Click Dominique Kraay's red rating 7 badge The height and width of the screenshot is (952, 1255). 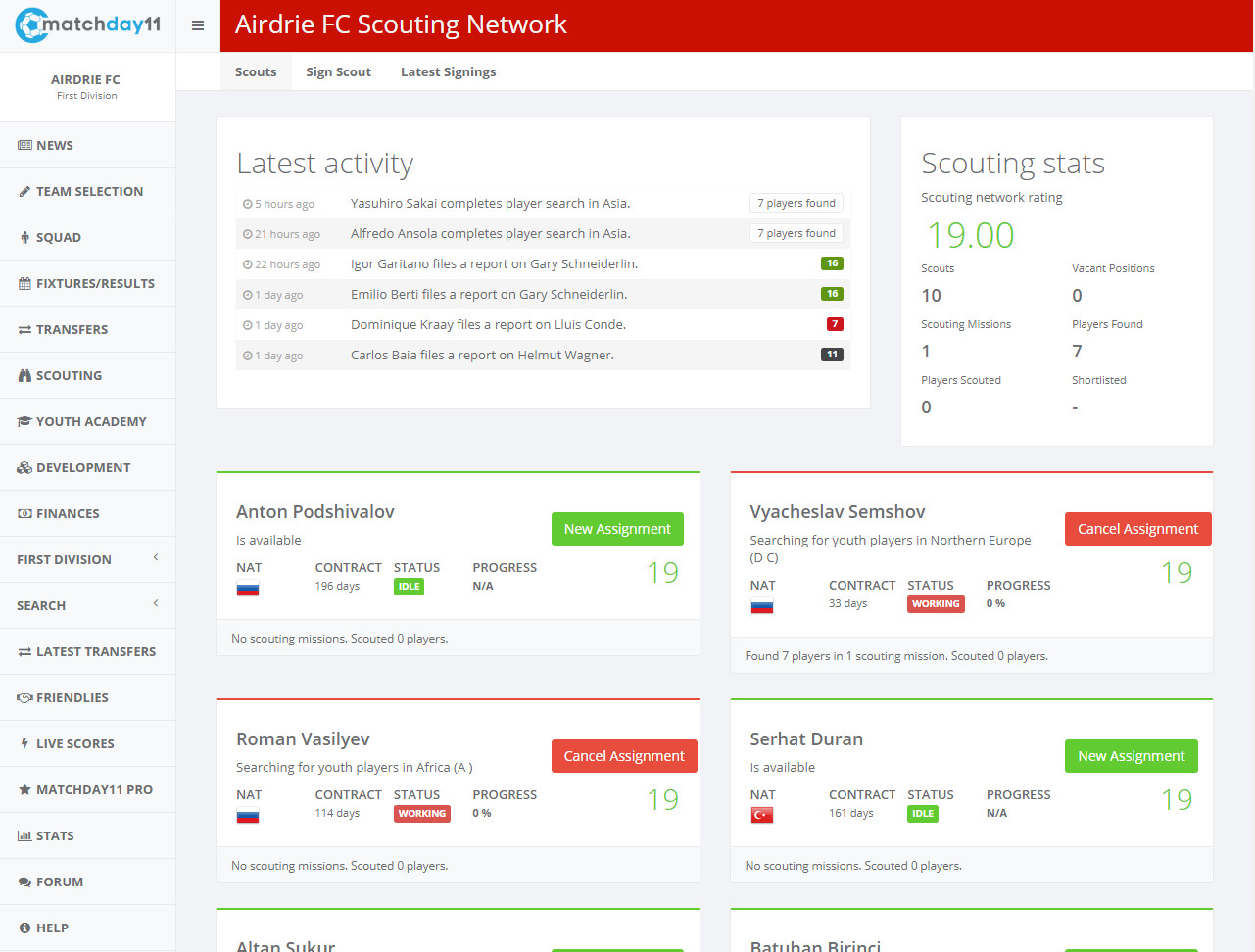835,324
